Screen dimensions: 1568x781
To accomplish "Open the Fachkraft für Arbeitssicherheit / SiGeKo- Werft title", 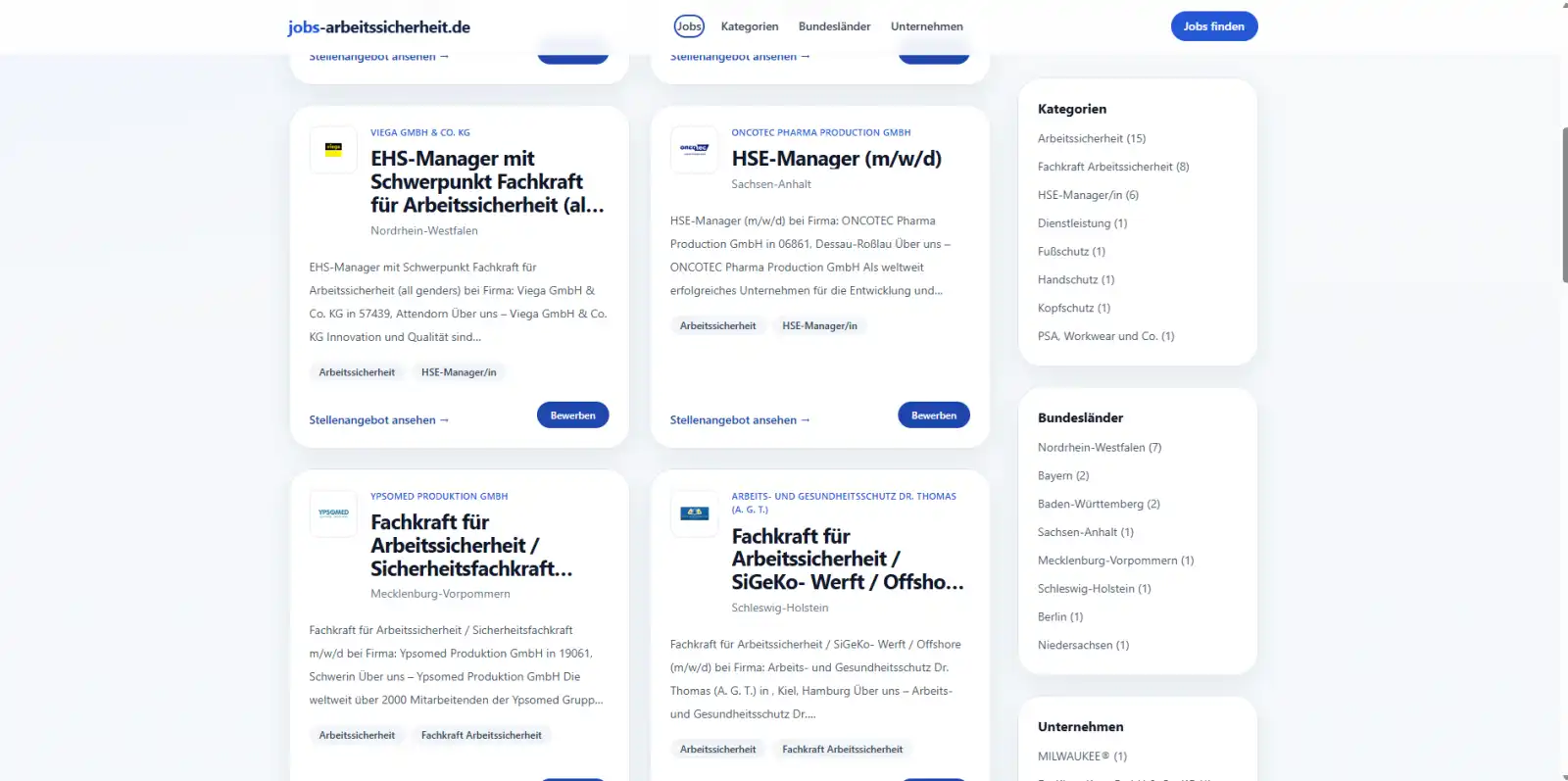I will click(848, 560).
